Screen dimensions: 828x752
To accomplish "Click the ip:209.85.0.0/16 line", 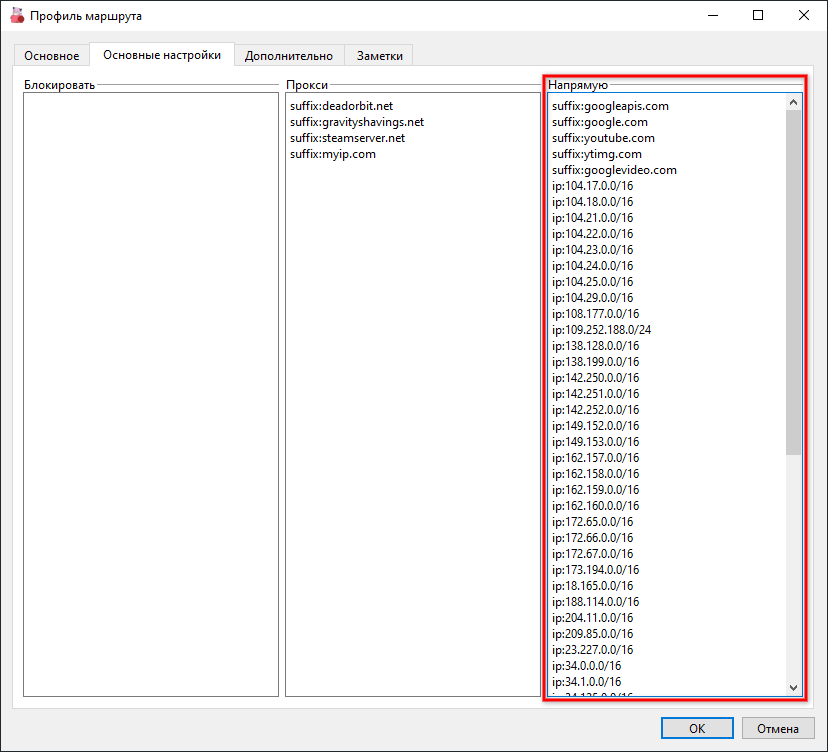I will 592,634.
